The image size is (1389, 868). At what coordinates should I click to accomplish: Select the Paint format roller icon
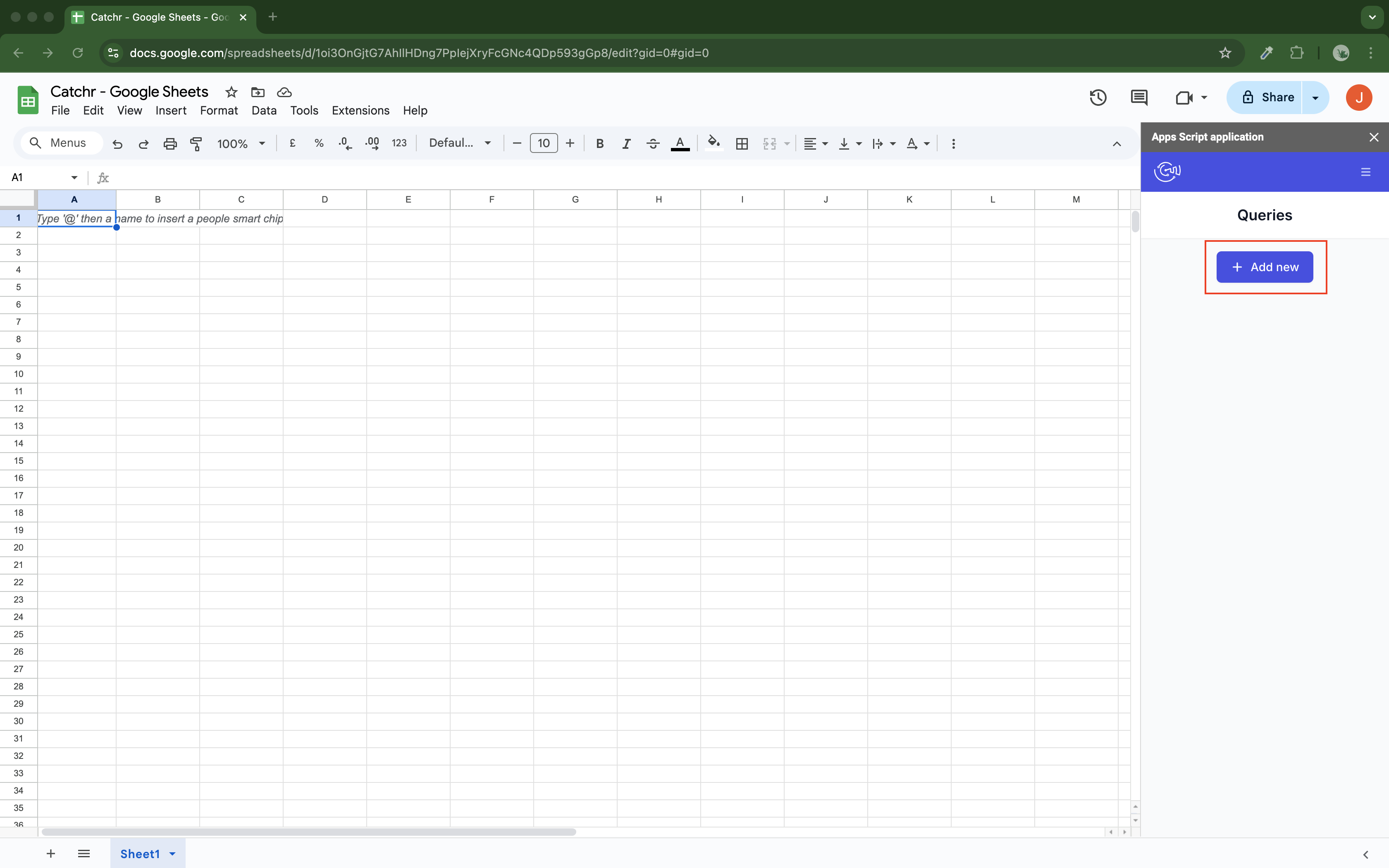[x=196, y=143]
